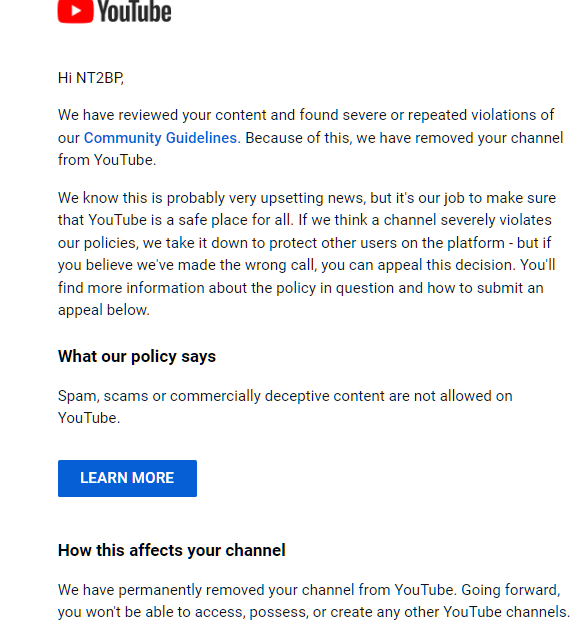Click the line 'We have reviewed your content'
585x641 pixels.
coord(306,115)
